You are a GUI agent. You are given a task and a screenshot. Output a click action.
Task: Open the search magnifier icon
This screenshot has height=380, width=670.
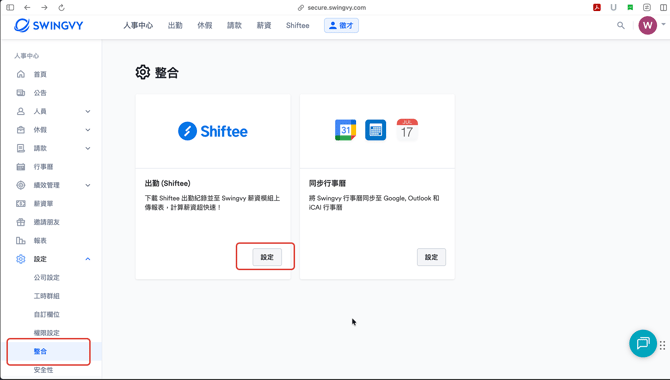(620, 26)
